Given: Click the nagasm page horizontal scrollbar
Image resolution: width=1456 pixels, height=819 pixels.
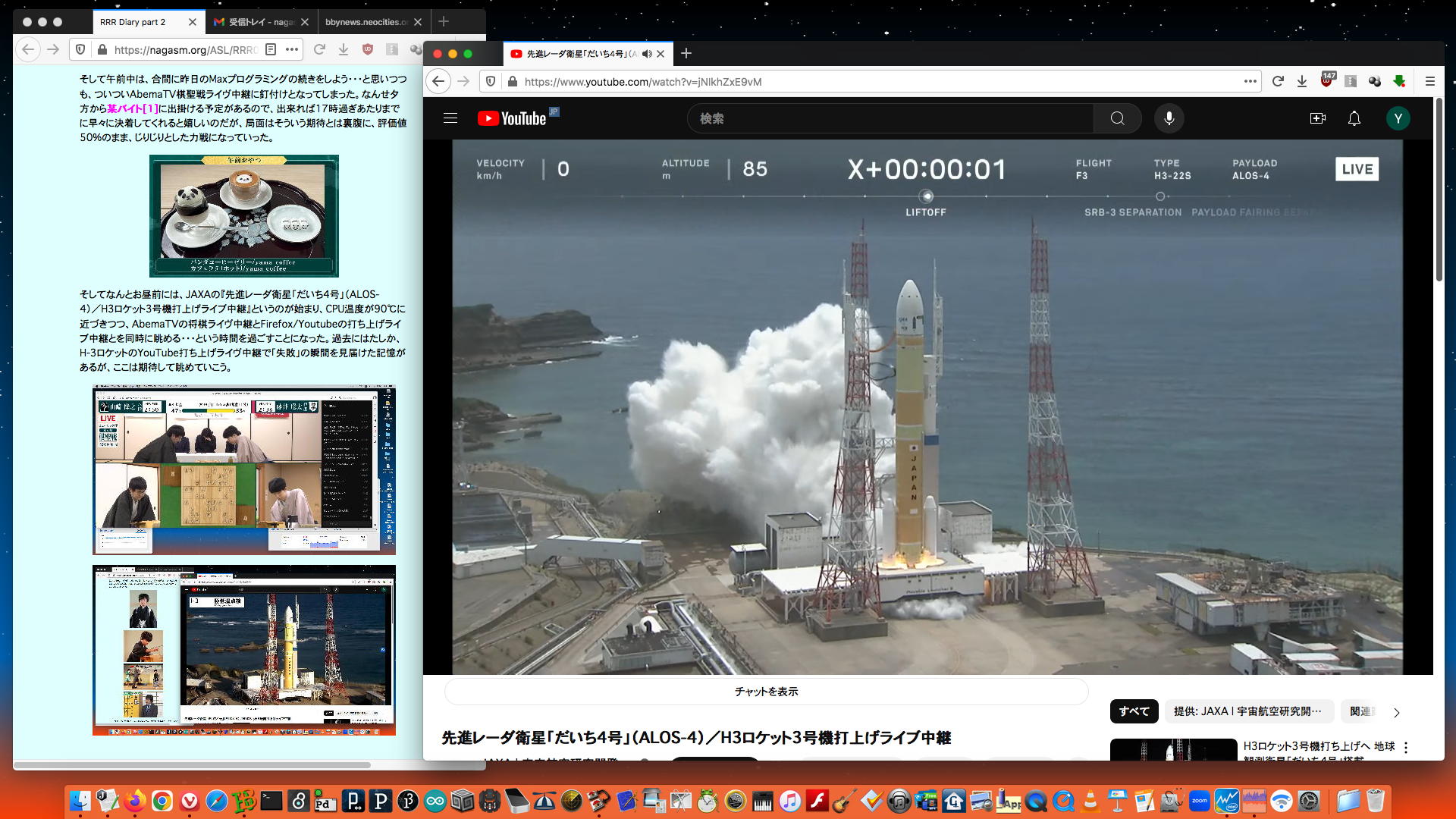Looking at the screenshot, I should (x=193, y=764).
